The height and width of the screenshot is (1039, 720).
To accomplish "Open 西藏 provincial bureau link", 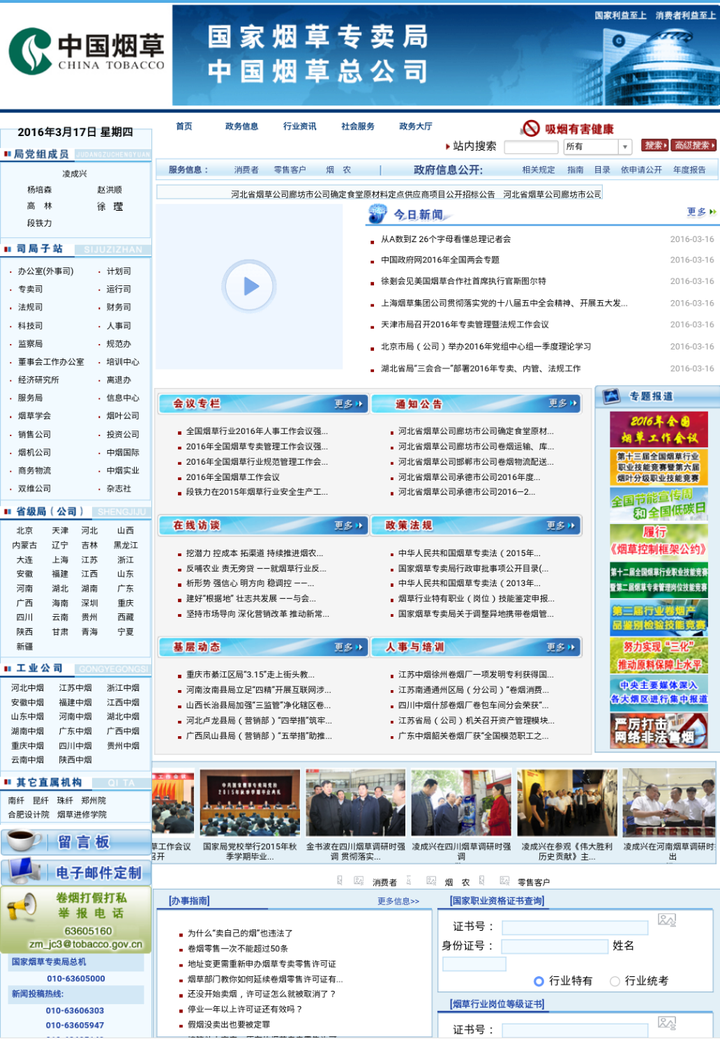I will (x=126, y=617).
